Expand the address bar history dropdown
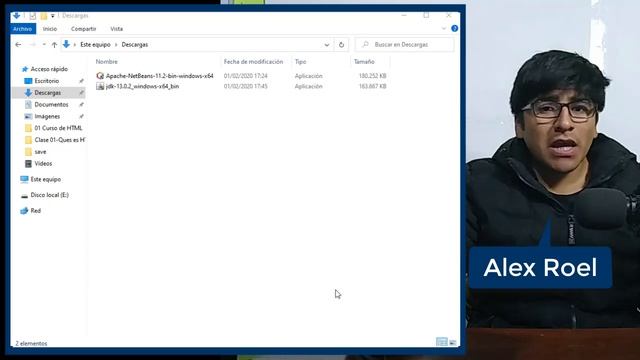 coord(327,45)
